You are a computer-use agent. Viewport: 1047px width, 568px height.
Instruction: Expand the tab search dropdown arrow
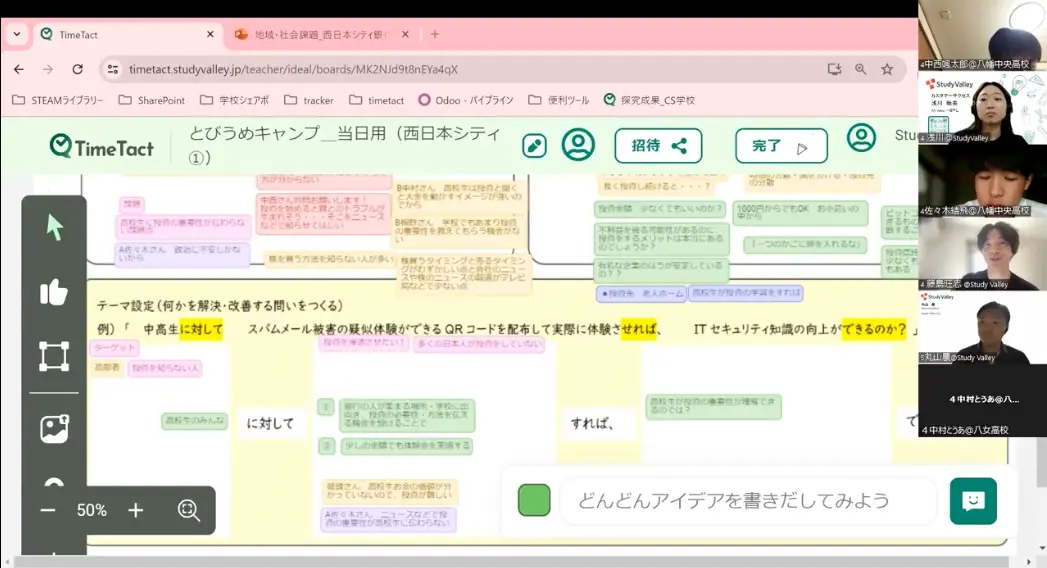(x=17, y=34)
